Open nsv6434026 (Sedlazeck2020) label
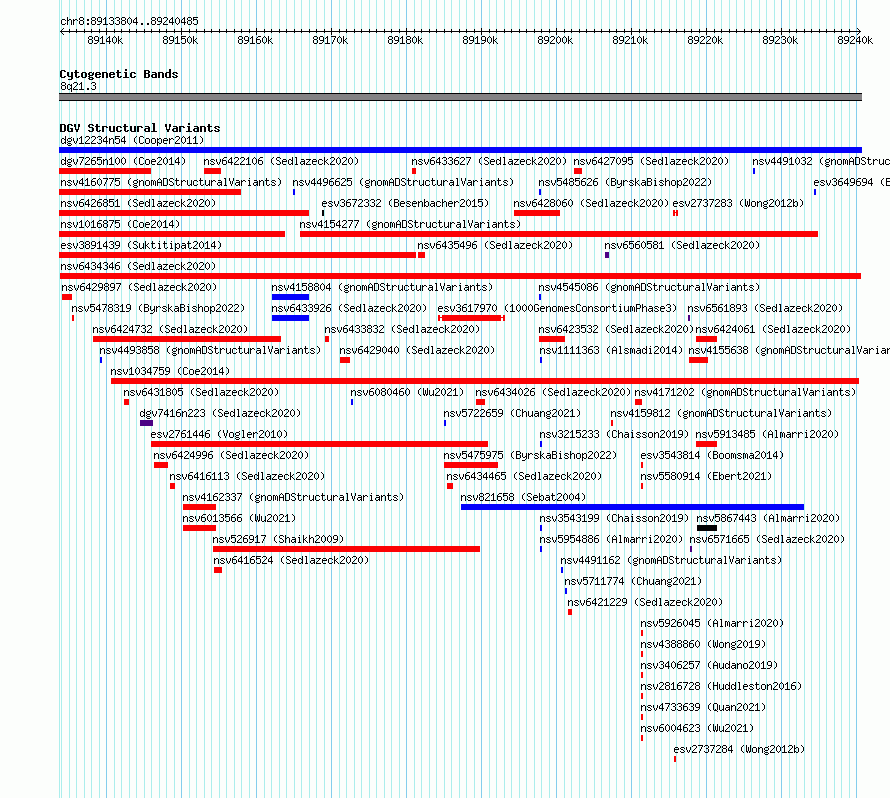The height and width of the screenshot is (798, 890). (x=553, y=392)
